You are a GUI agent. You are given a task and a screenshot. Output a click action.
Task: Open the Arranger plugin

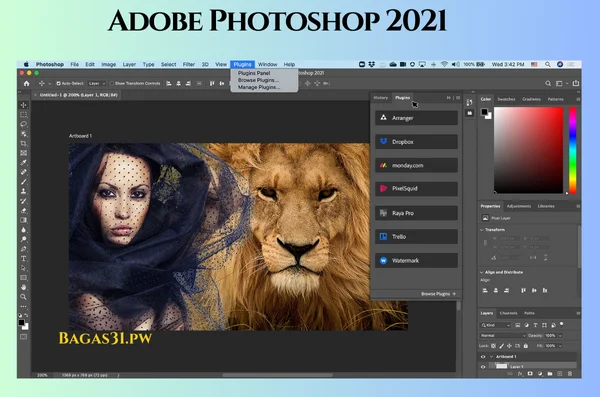point(416,118)
